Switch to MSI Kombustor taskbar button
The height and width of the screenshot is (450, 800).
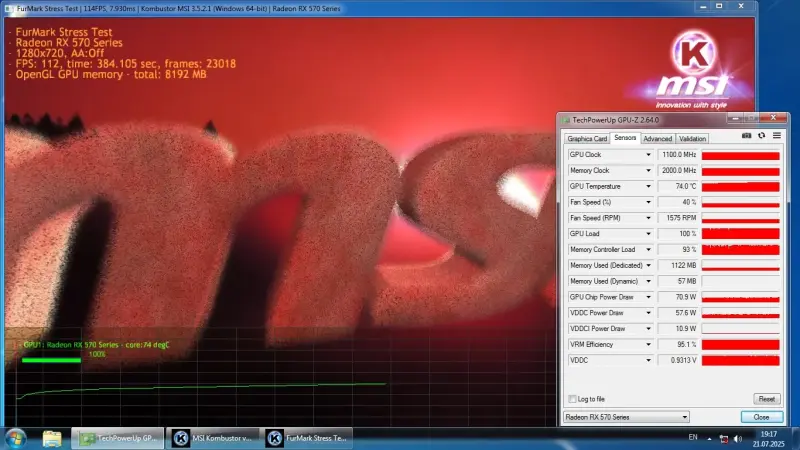click(x=214, y=438)
